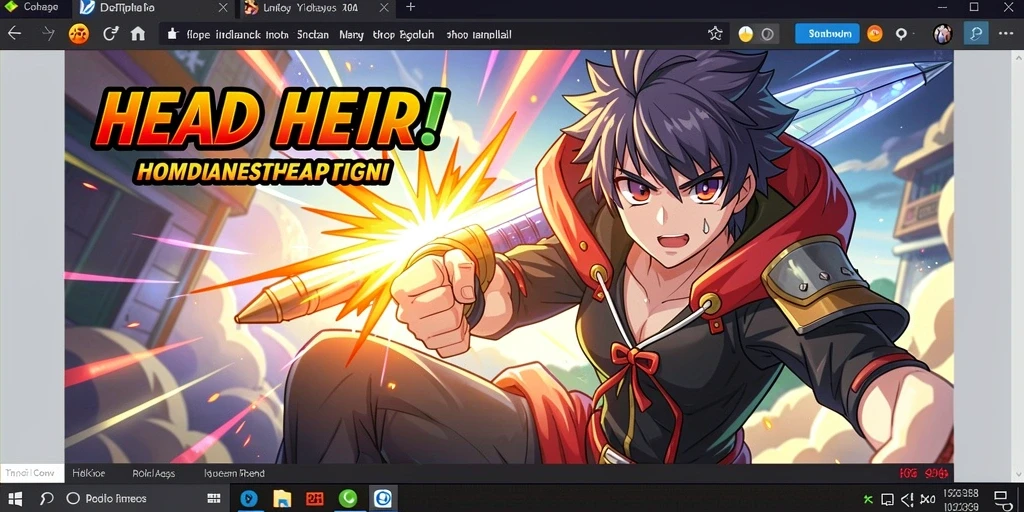This screenshot has height=512, width=1024.
Task: Select the Iqueem Fbend bottom tab
Action: tap(234, 473)
